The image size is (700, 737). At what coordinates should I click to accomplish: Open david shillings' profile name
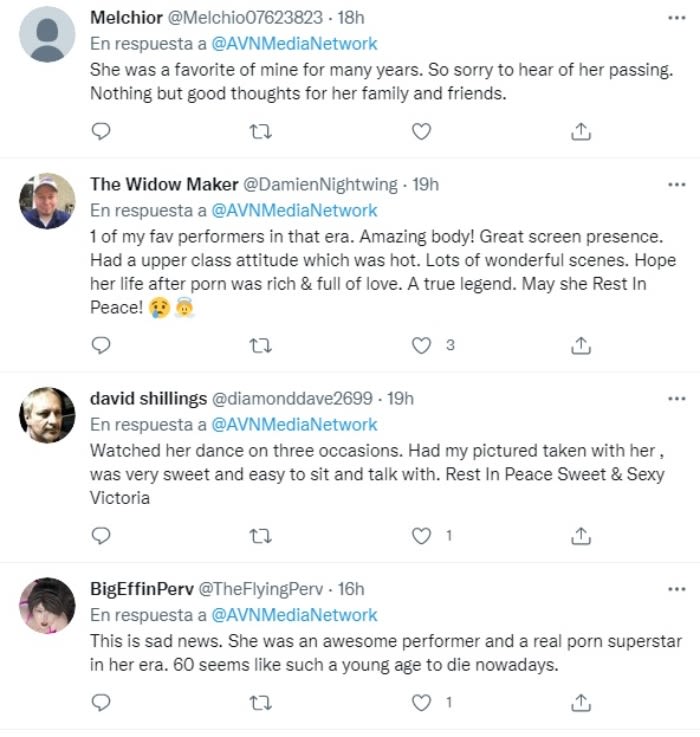point(148,398)
